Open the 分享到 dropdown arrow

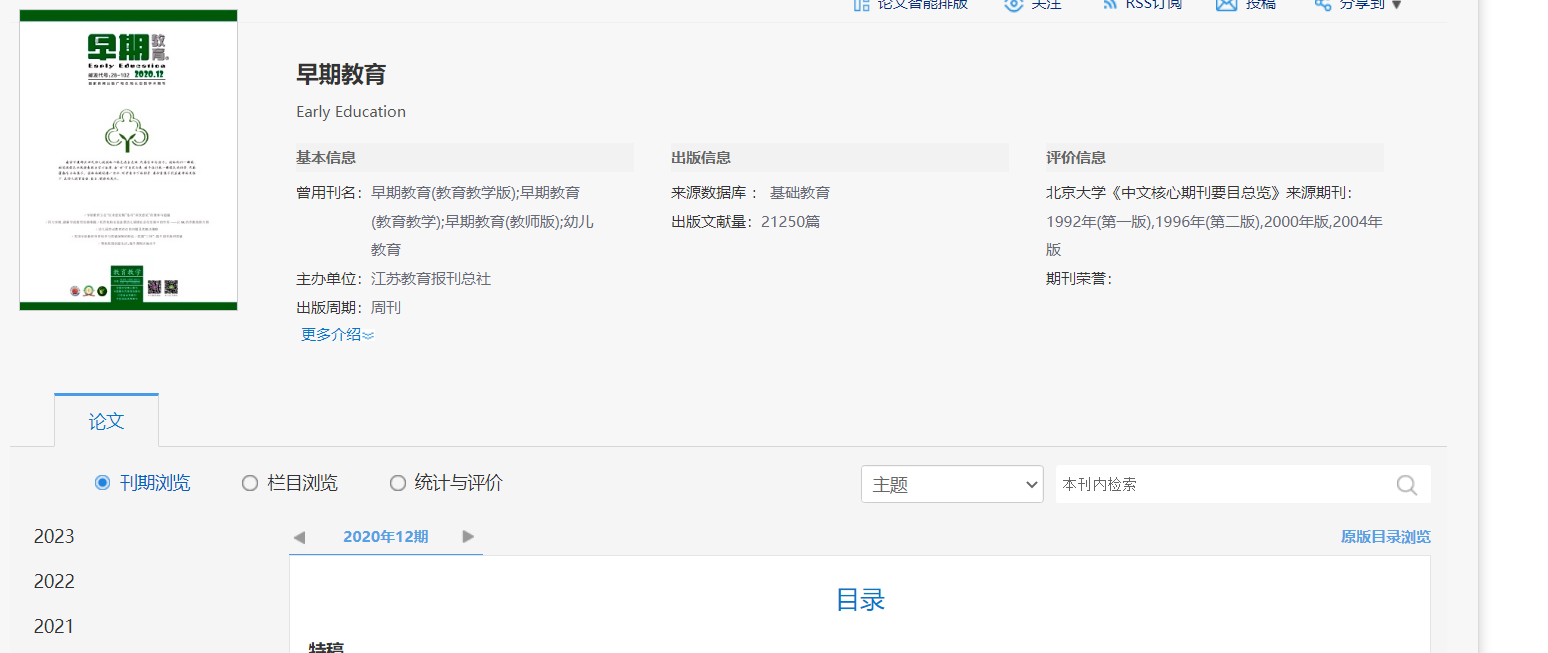(x=1397, y=5)
